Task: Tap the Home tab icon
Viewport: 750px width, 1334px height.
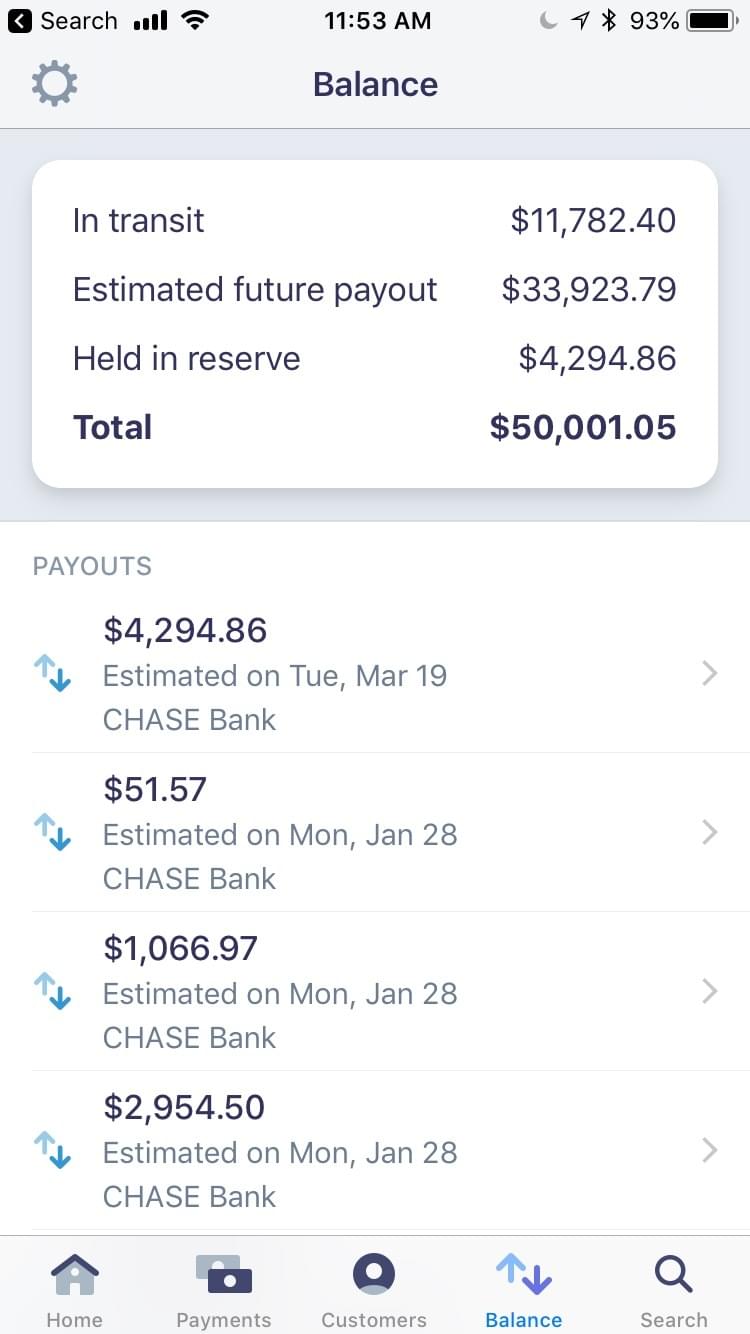Action: [74, 1275]
